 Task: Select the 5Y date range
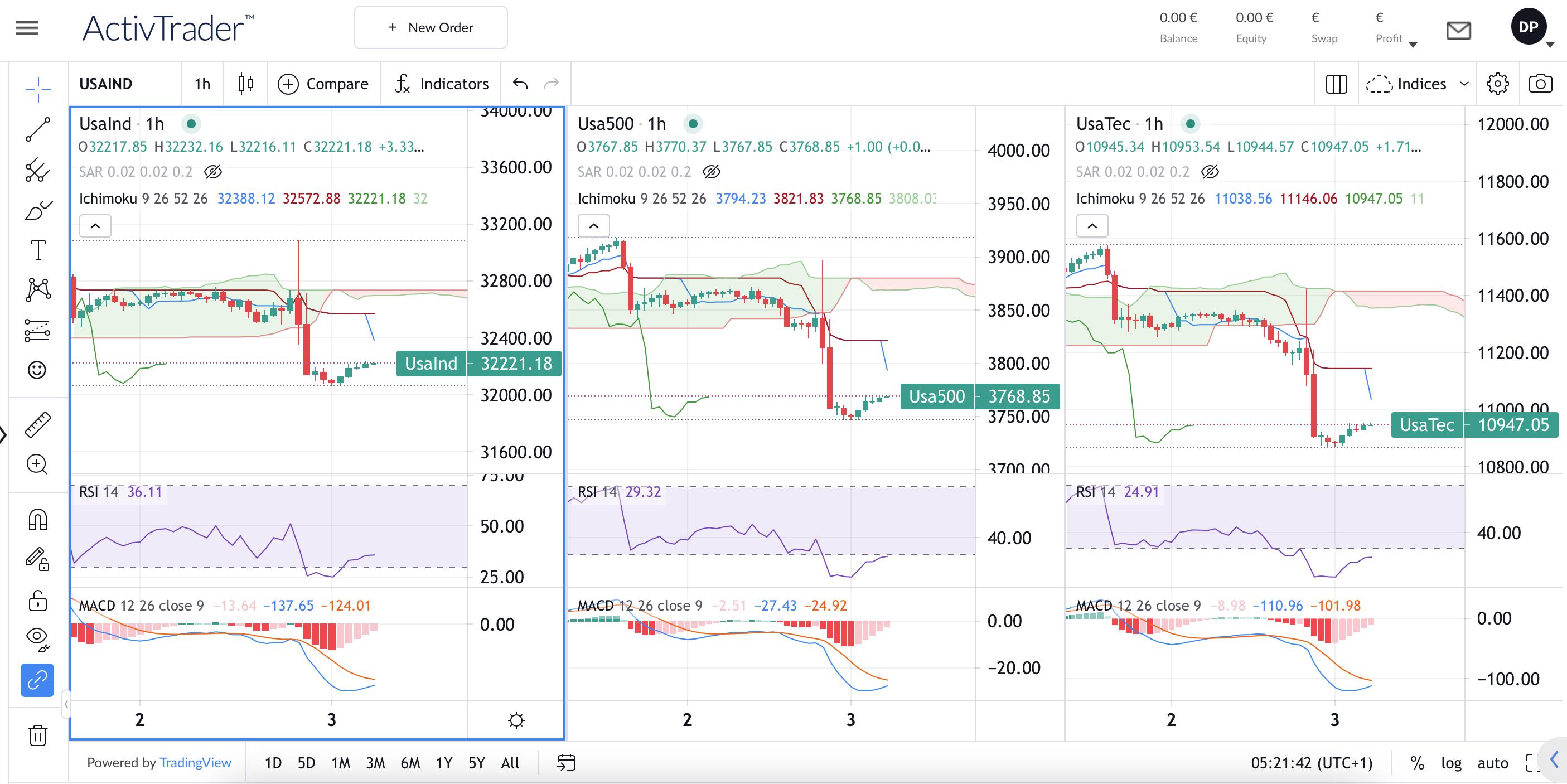click(x=476, y=763)
